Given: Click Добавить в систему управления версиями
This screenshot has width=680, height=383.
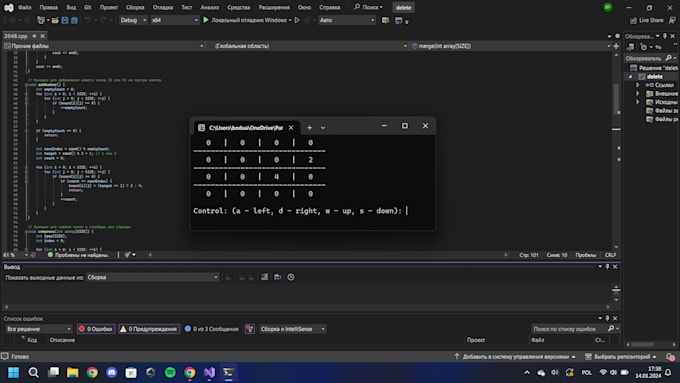Looking at the screenshot, I should coord(515,357).
